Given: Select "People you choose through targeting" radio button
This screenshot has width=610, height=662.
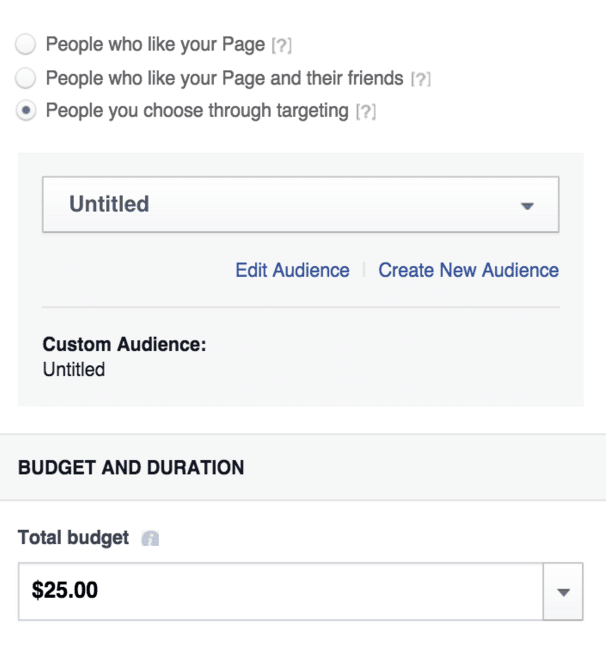Looking at the screenshot, I should pos(27,111).
